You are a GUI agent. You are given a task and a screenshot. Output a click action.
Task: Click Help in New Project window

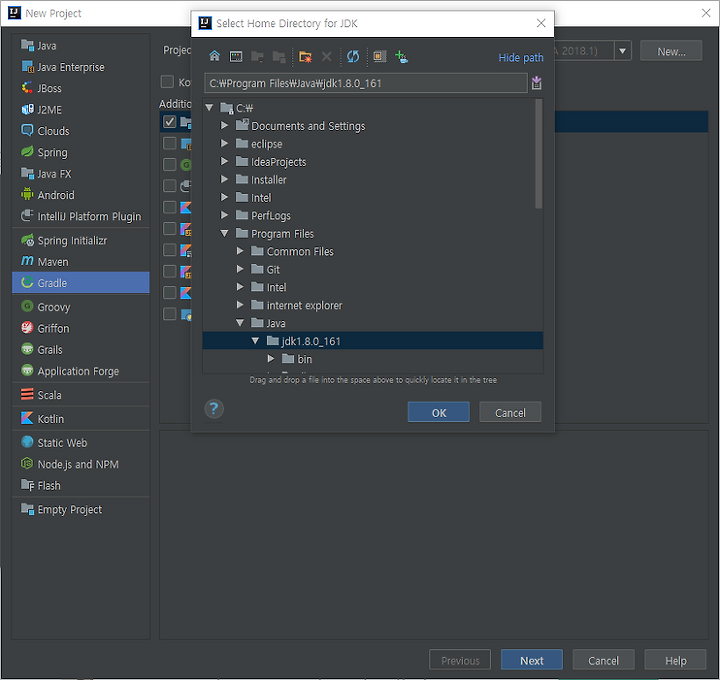click(675, 660)
